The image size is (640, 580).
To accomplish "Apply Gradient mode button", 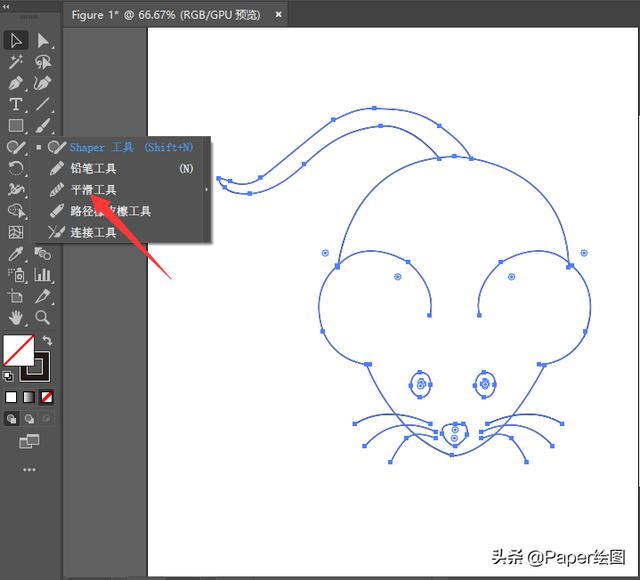I will pos(29,397).
